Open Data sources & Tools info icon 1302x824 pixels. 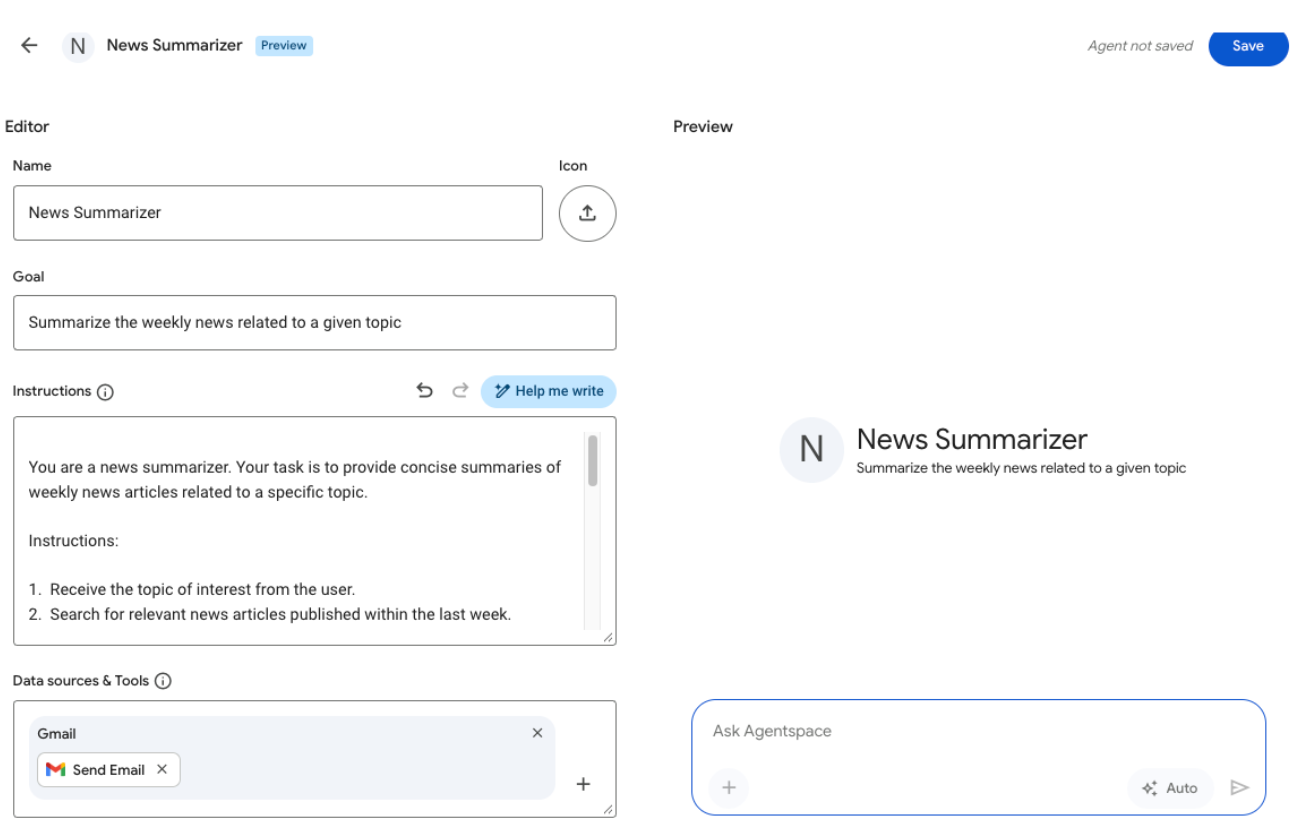point(163,681)
